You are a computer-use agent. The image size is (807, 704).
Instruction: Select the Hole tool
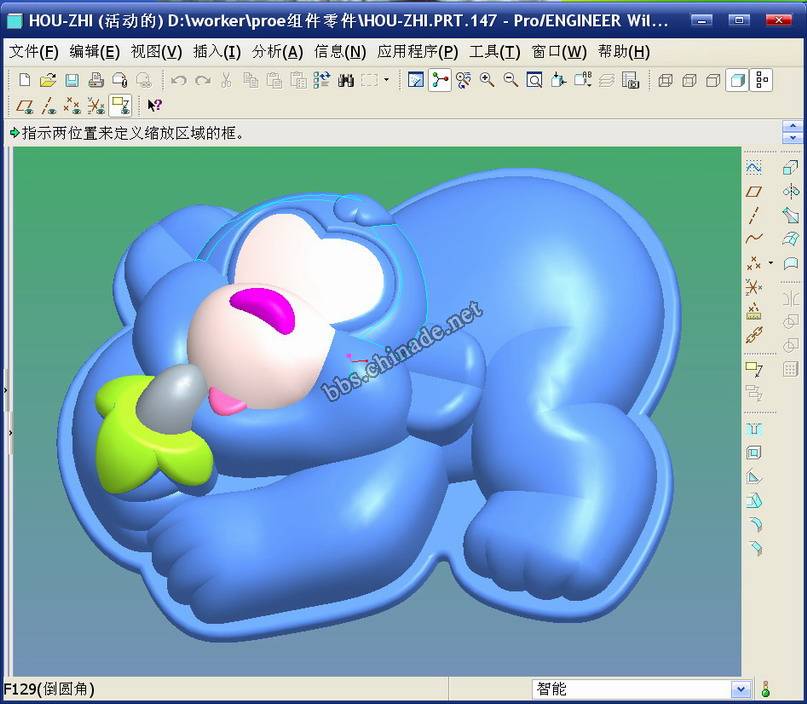point(753,429)
